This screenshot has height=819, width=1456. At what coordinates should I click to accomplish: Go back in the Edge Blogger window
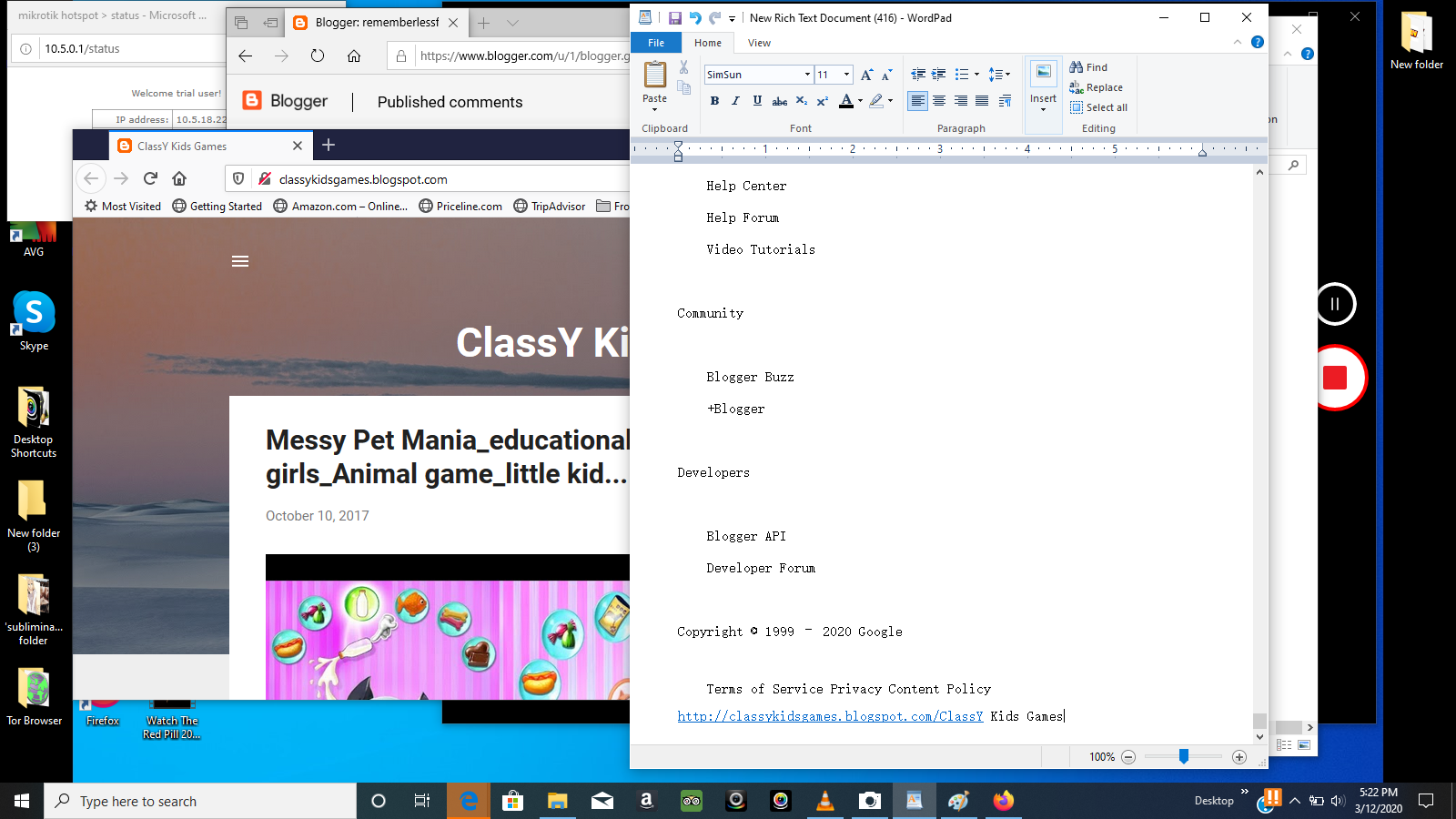[245, 56]
